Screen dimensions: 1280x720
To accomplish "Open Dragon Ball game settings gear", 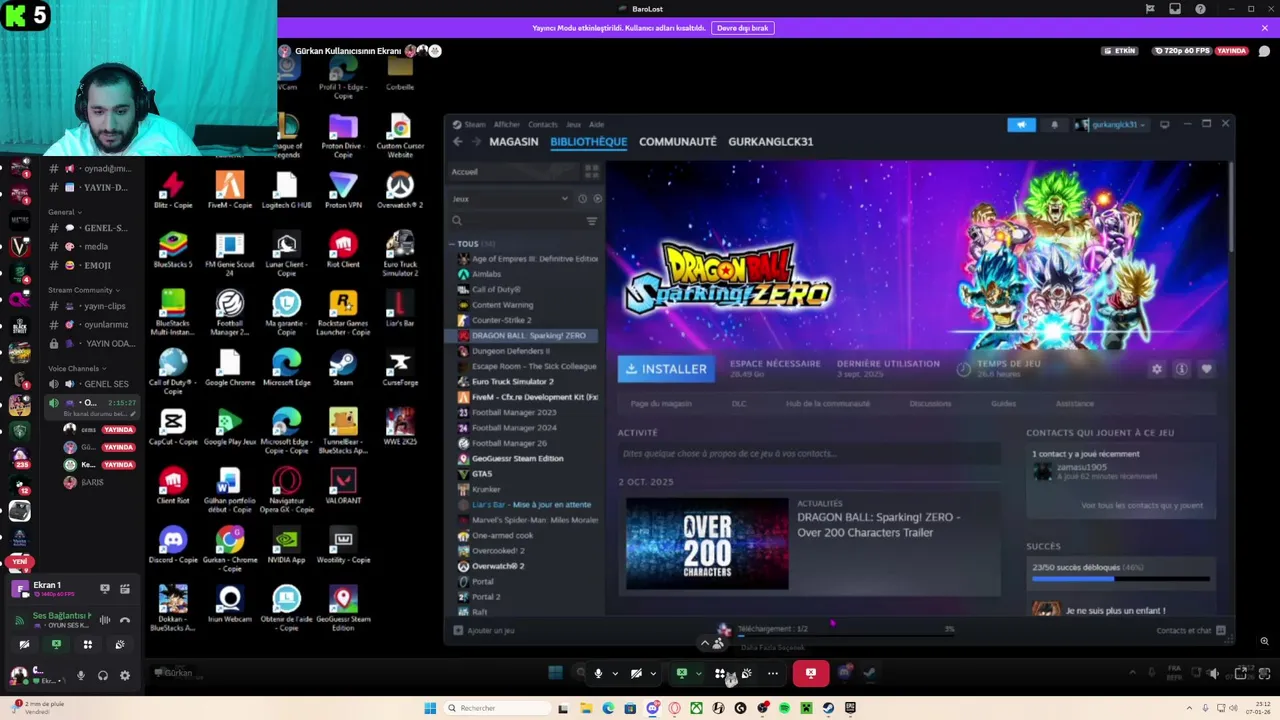I will 1157,369.
